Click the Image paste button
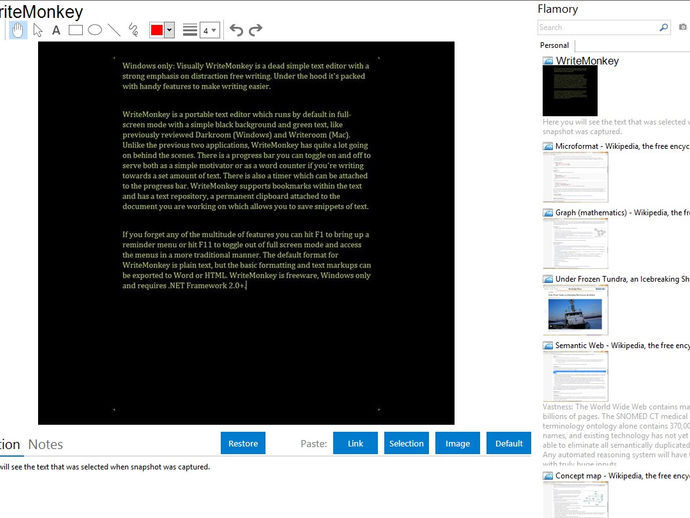The height and width of the screenshot is (518, 690). pyautogui.click(x=457, y=443)
